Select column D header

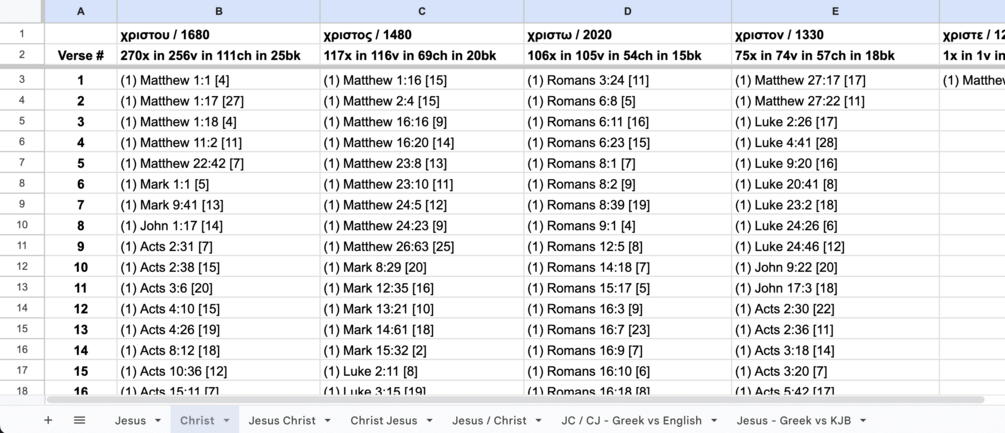(x=627, y=11)
